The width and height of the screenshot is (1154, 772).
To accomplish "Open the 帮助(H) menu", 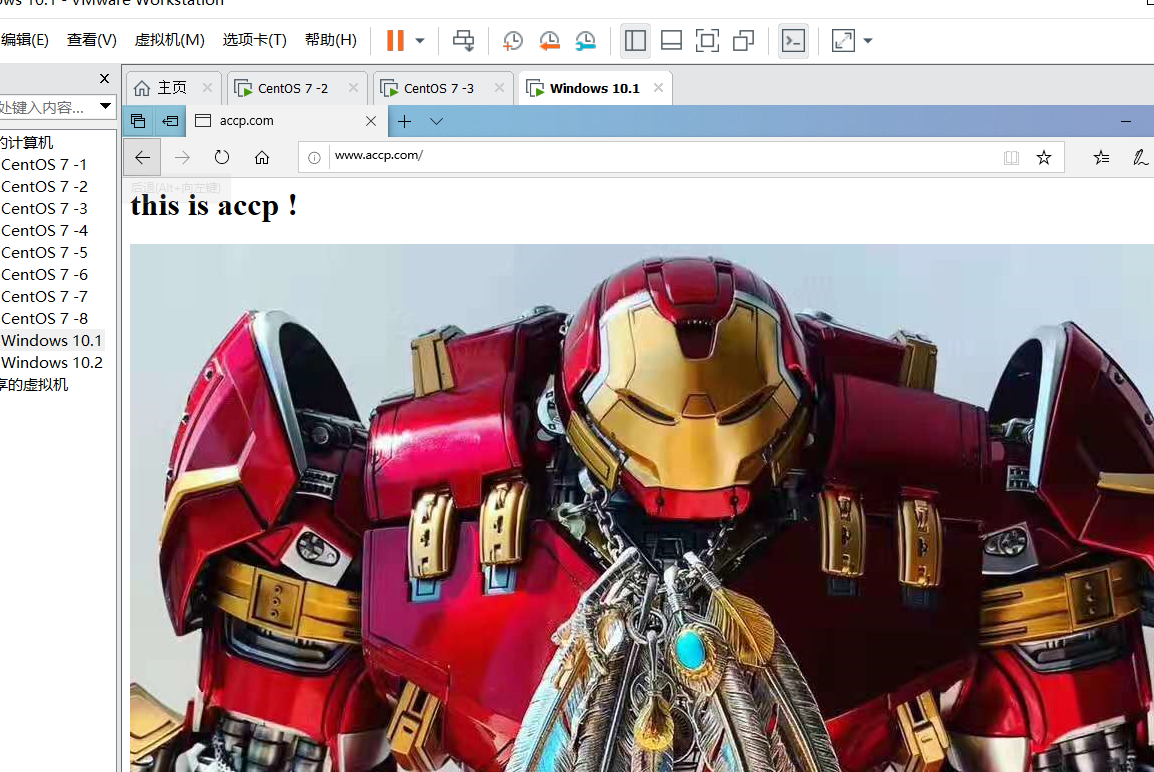I will coord(330,40).
